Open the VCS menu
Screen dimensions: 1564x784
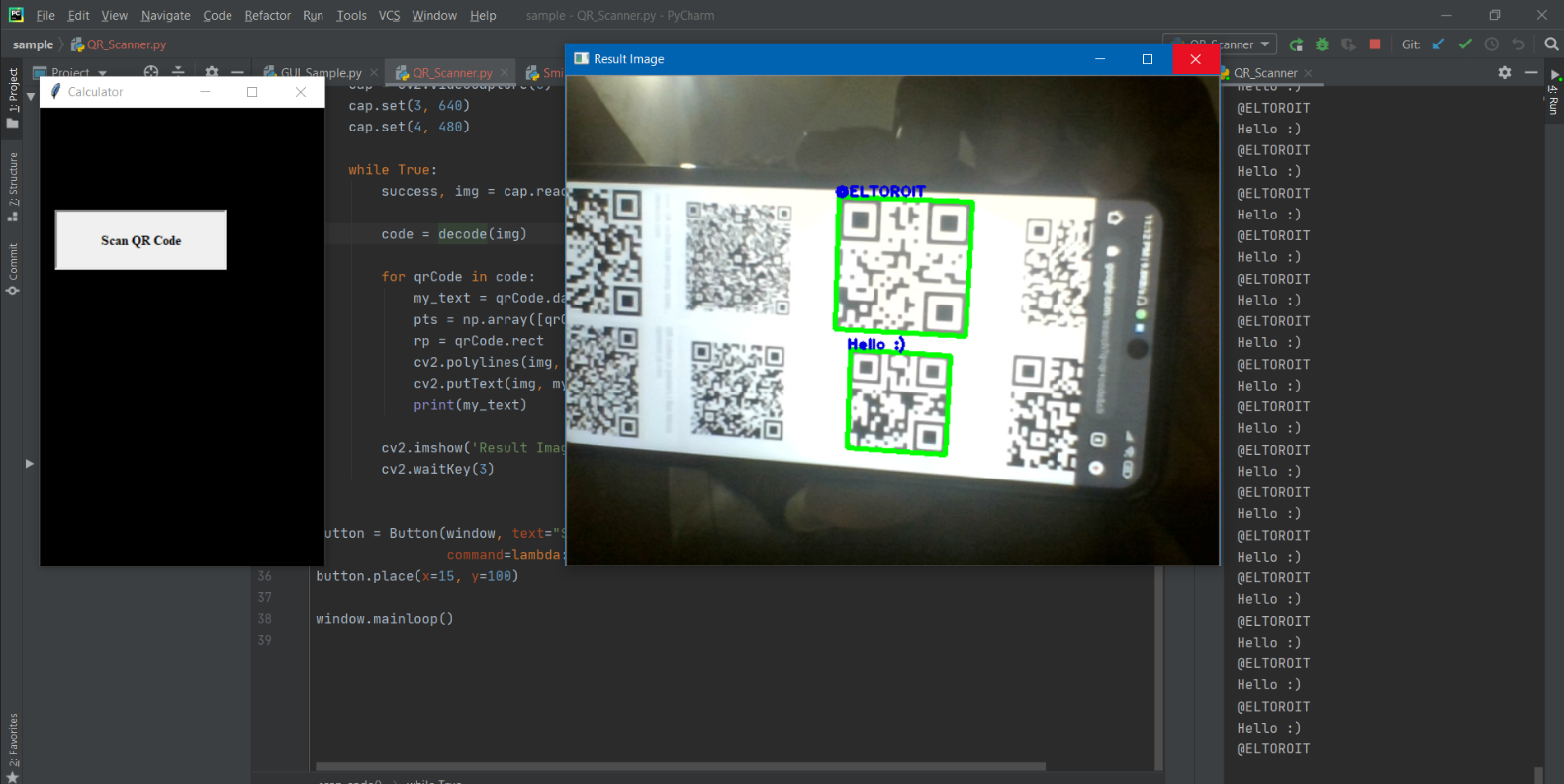390,16
